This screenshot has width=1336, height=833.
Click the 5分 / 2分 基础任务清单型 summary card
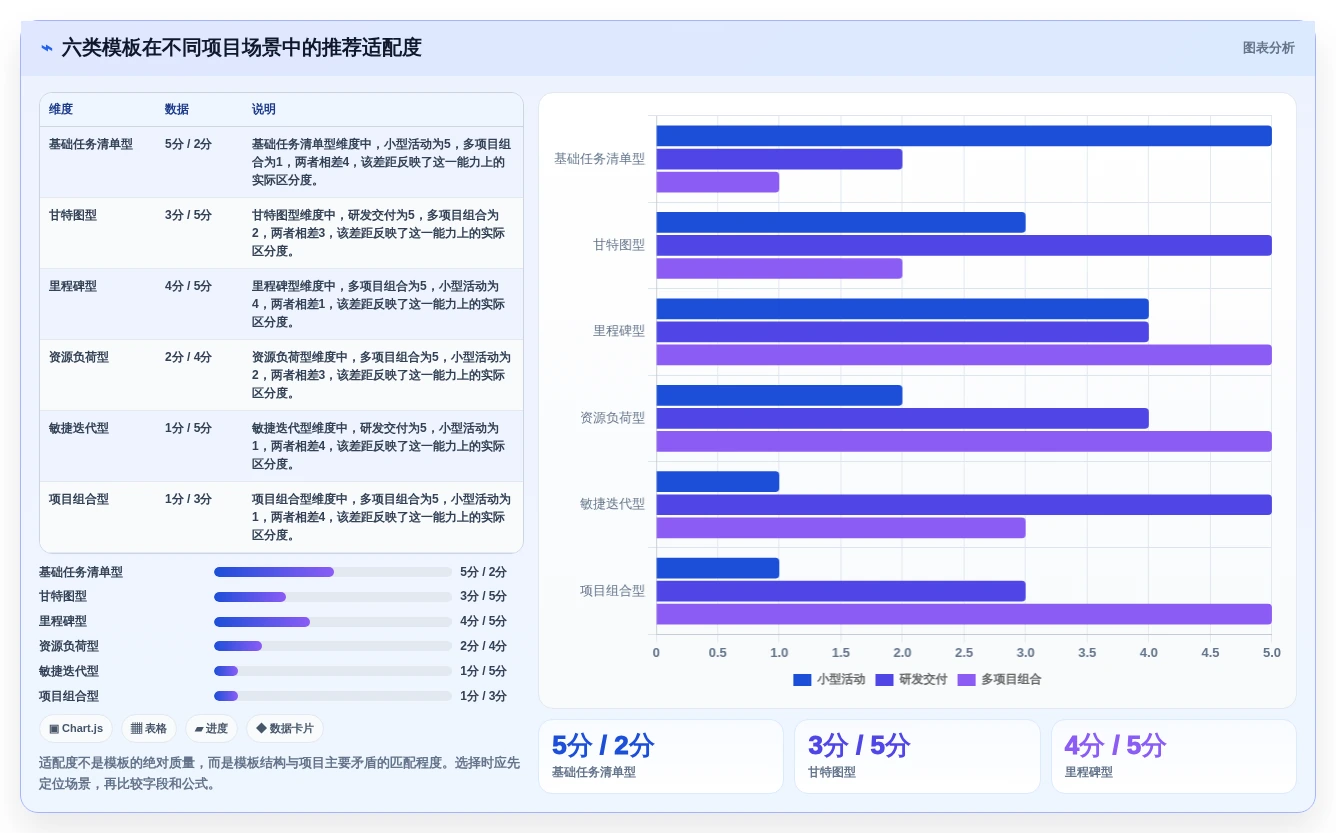(661, 756)
